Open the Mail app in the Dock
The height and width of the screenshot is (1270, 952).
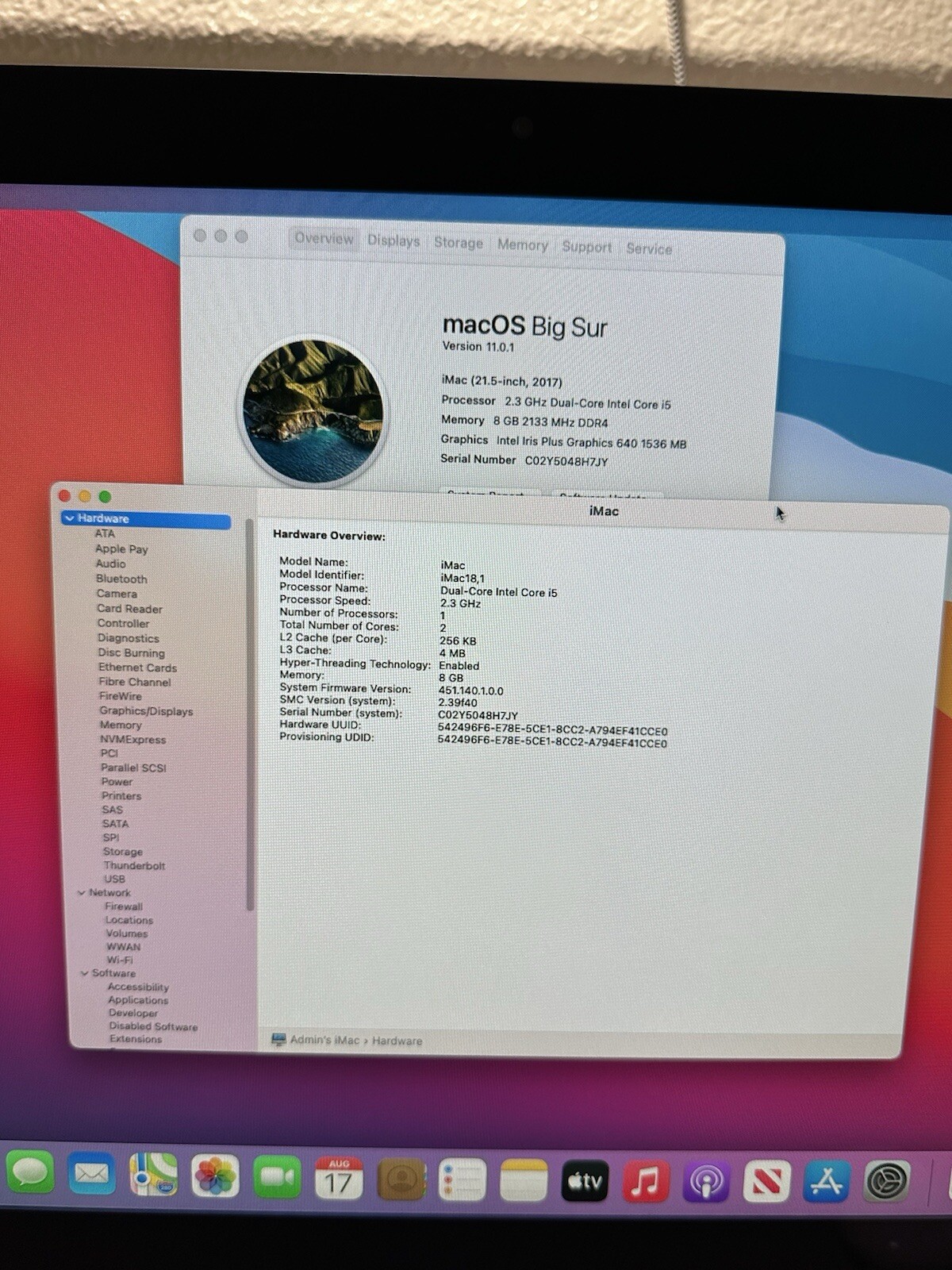[92, 1174]
